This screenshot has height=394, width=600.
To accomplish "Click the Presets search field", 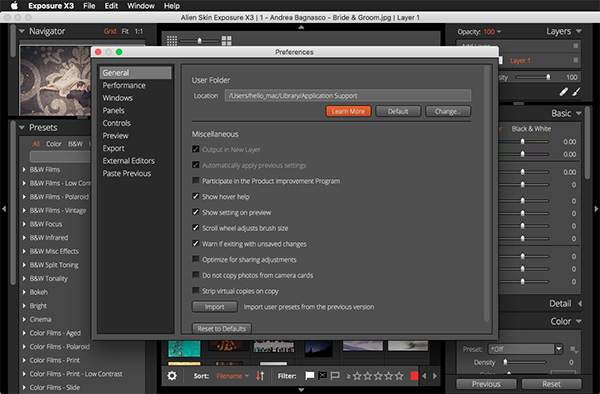I will [x=60, y=156].
